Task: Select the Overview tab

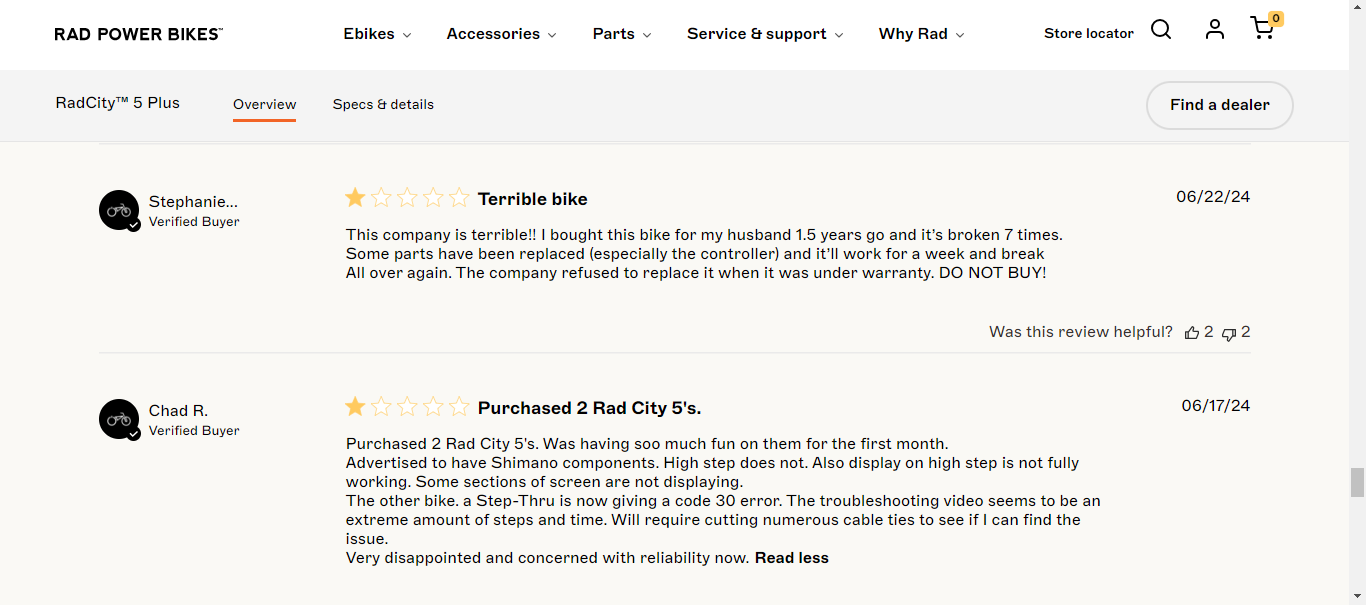Action: click(x=264, y=104)
